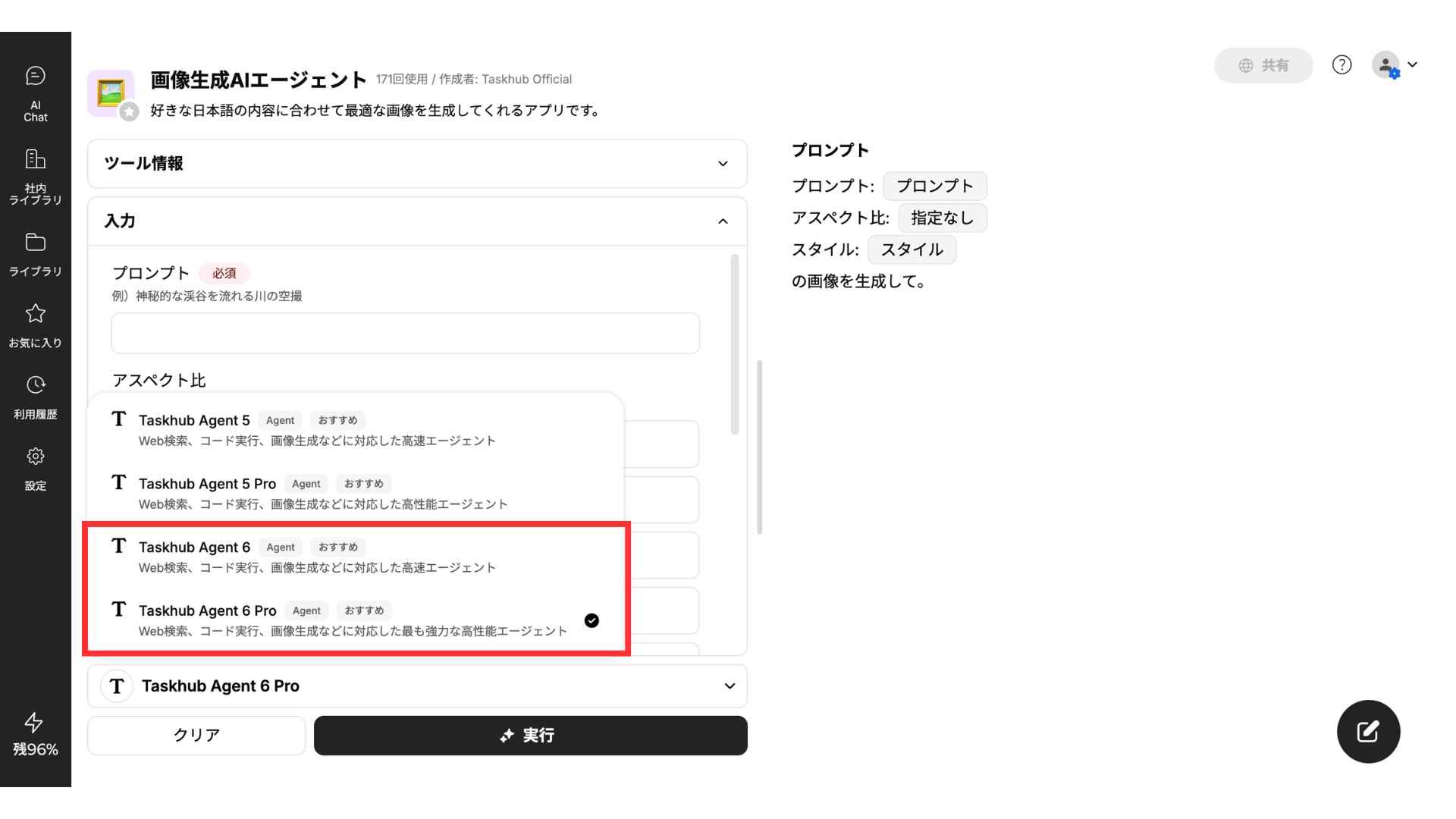The width and height of the screenshot is (1456, 819).
Task: Click the input panel scrollbar
Action: tap(734, 345)
